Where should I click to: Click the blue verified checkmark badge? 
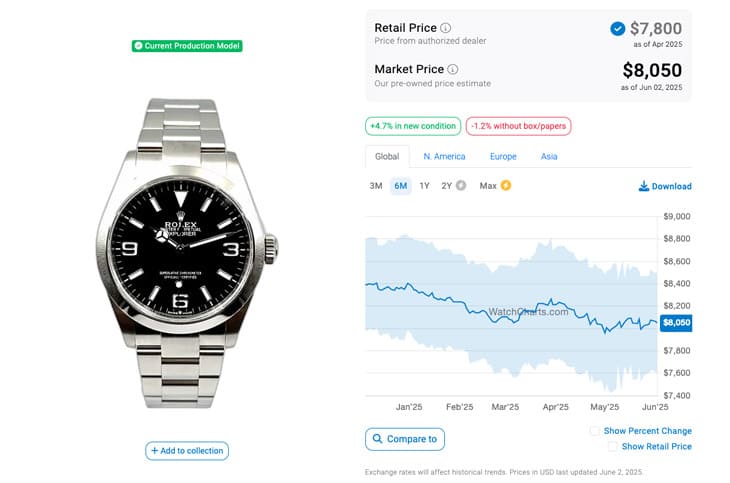pos(617,29)
